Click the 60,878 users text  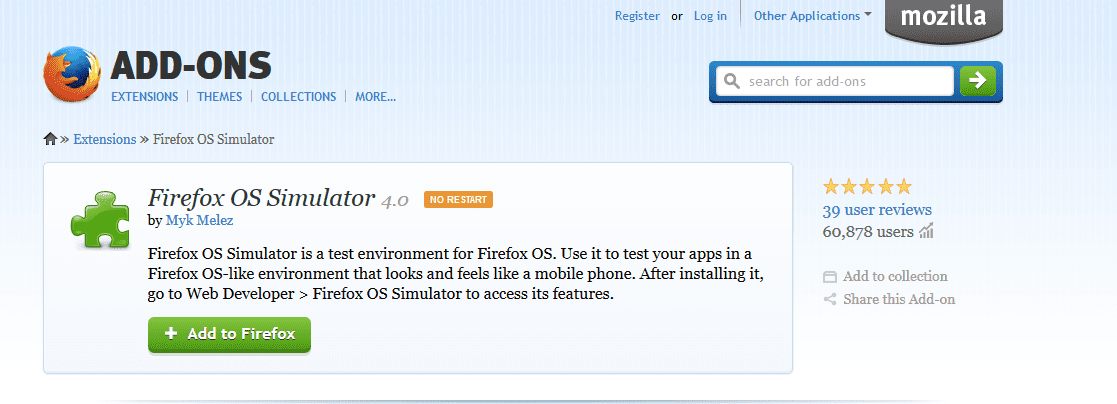[x=868, y=232]
